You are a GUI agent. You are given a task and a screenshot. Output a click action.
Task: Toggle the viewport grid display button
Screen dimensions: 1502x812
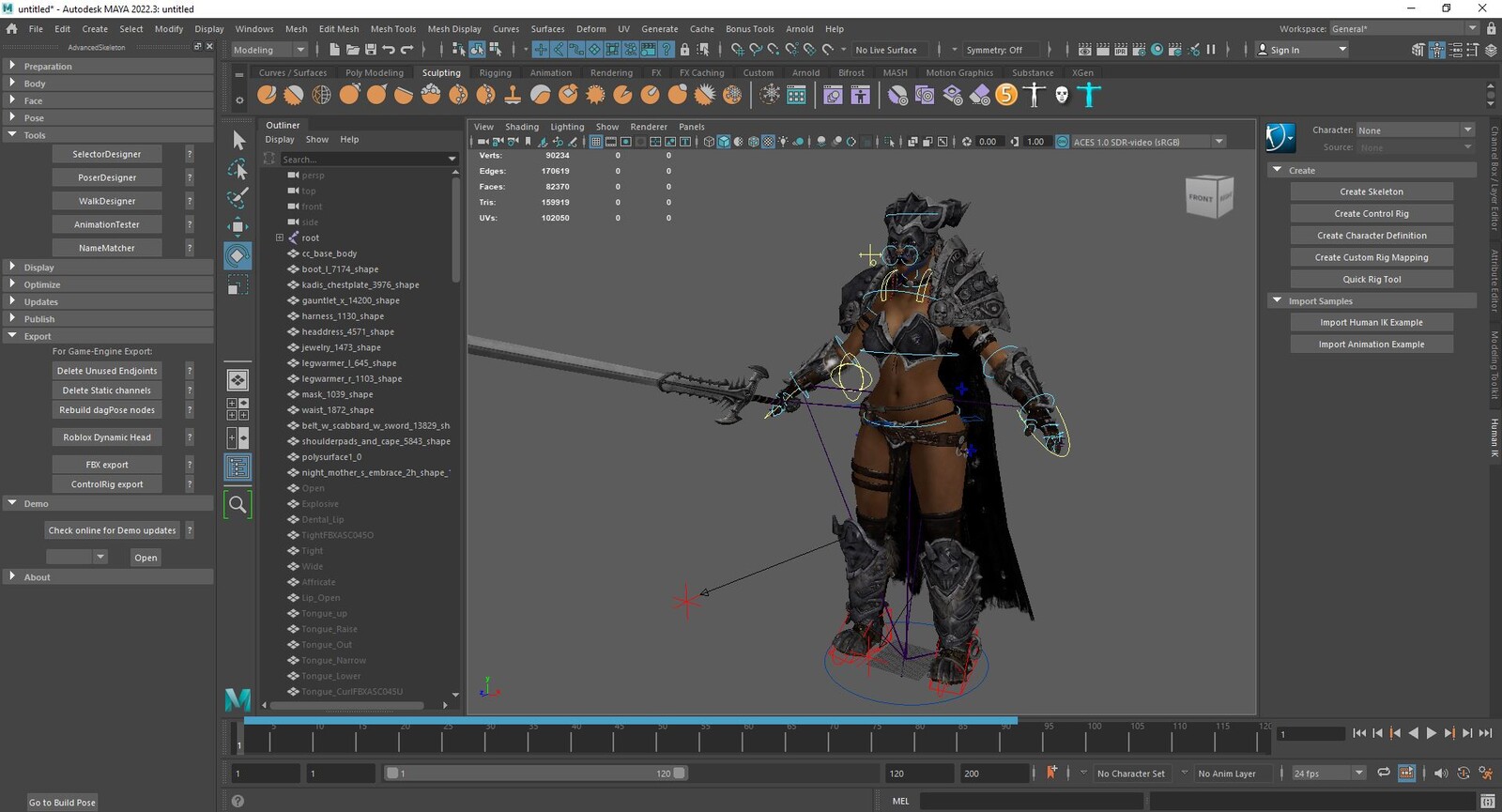(596, 142)
